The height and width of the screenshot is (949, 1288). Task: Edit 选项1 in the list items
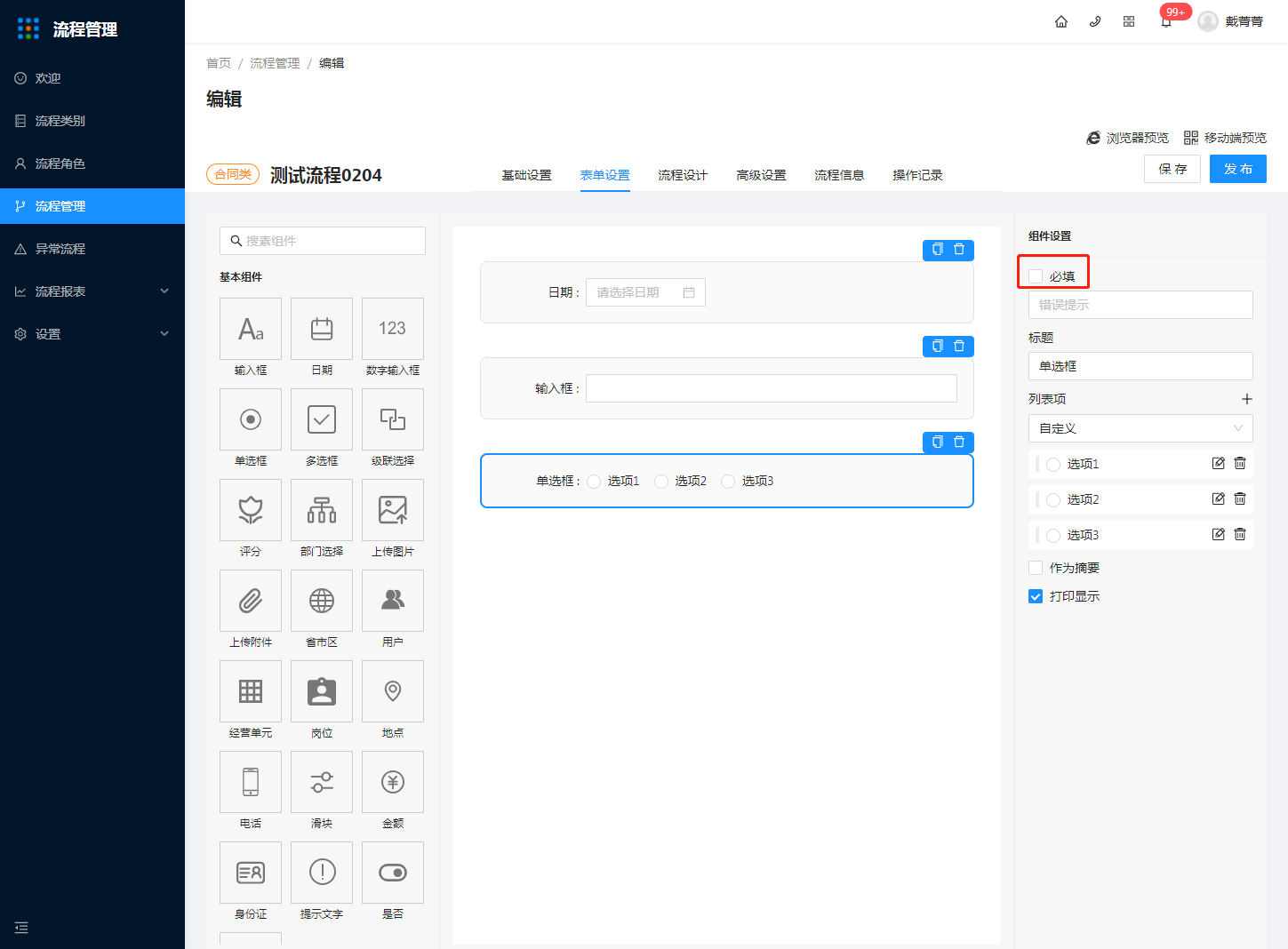tap(1219, 463)
